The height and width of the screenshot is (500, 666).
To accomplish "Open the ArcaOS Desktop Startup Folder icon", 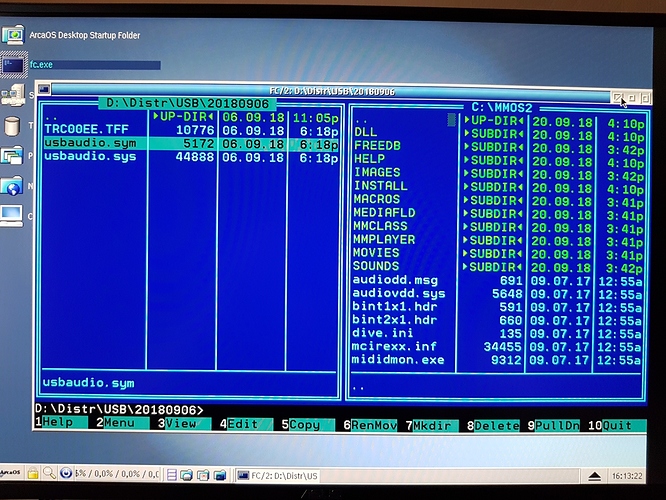I will 13,35.
